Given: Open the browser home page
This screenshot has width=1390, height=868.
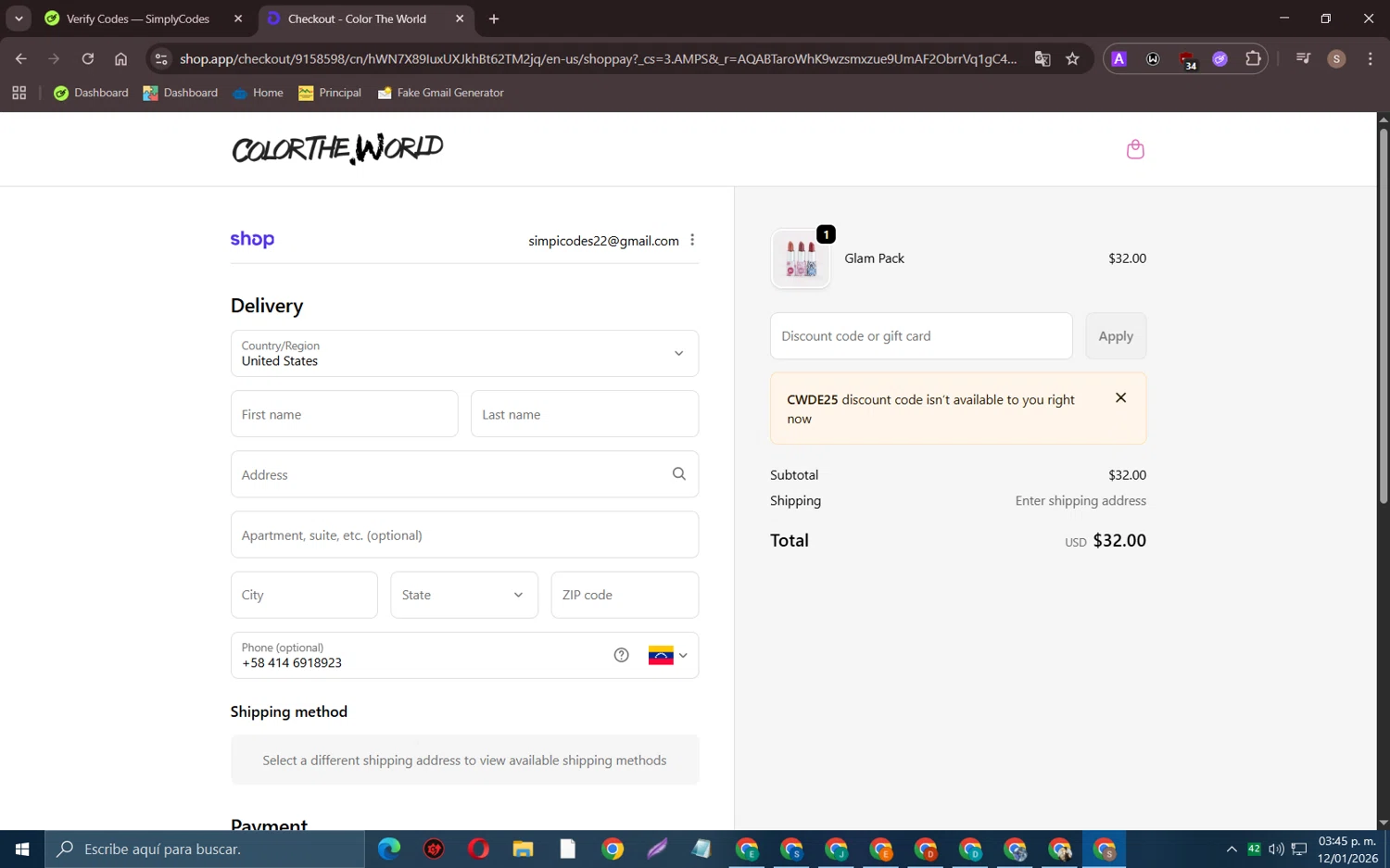Looking at the screenshot, I should (x=120, y=58).
